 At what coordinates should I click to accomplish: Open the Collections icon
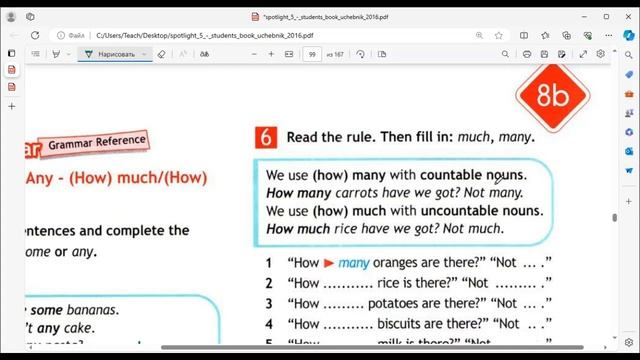point(567,36)
